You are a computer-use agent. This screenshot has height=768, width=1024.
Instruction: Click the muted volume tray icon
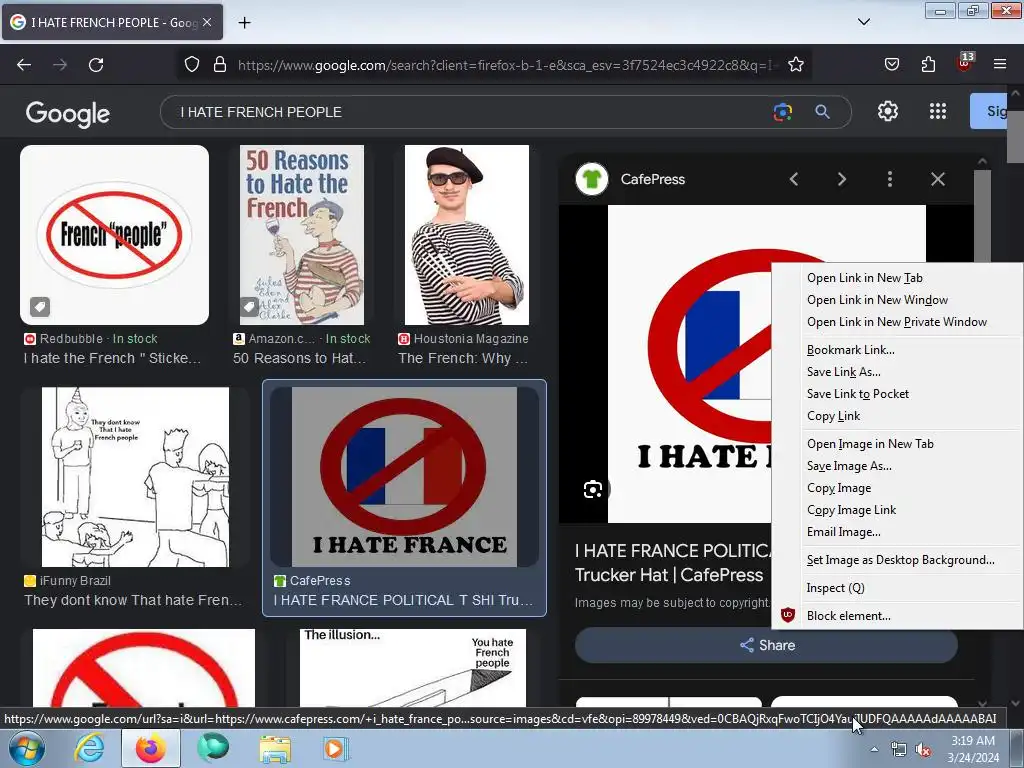coord(923,750)
